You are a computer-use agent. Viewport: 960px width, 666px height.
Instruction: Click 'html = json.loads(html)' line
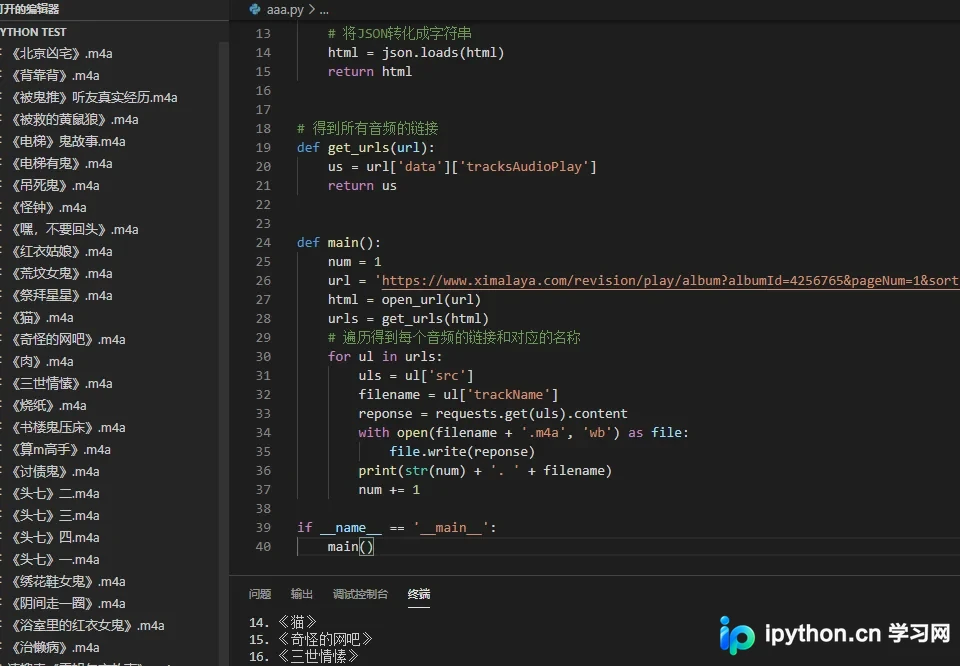pyautogui.click(x=416, y=53)
